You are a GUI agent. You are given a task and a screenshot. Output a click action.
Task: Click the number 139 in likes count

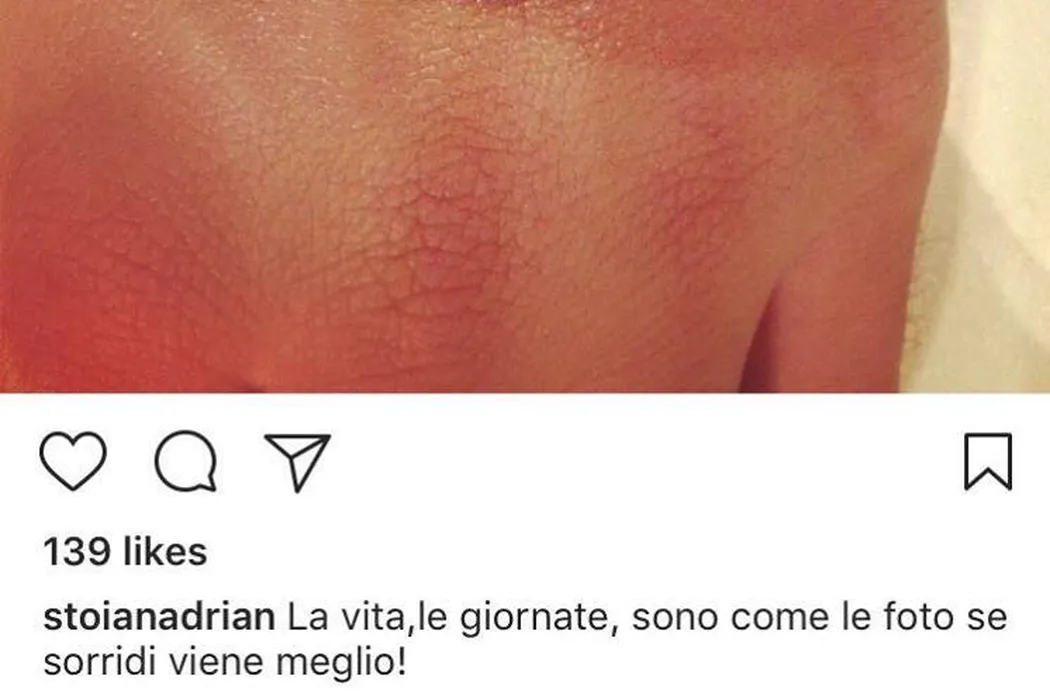77,552
